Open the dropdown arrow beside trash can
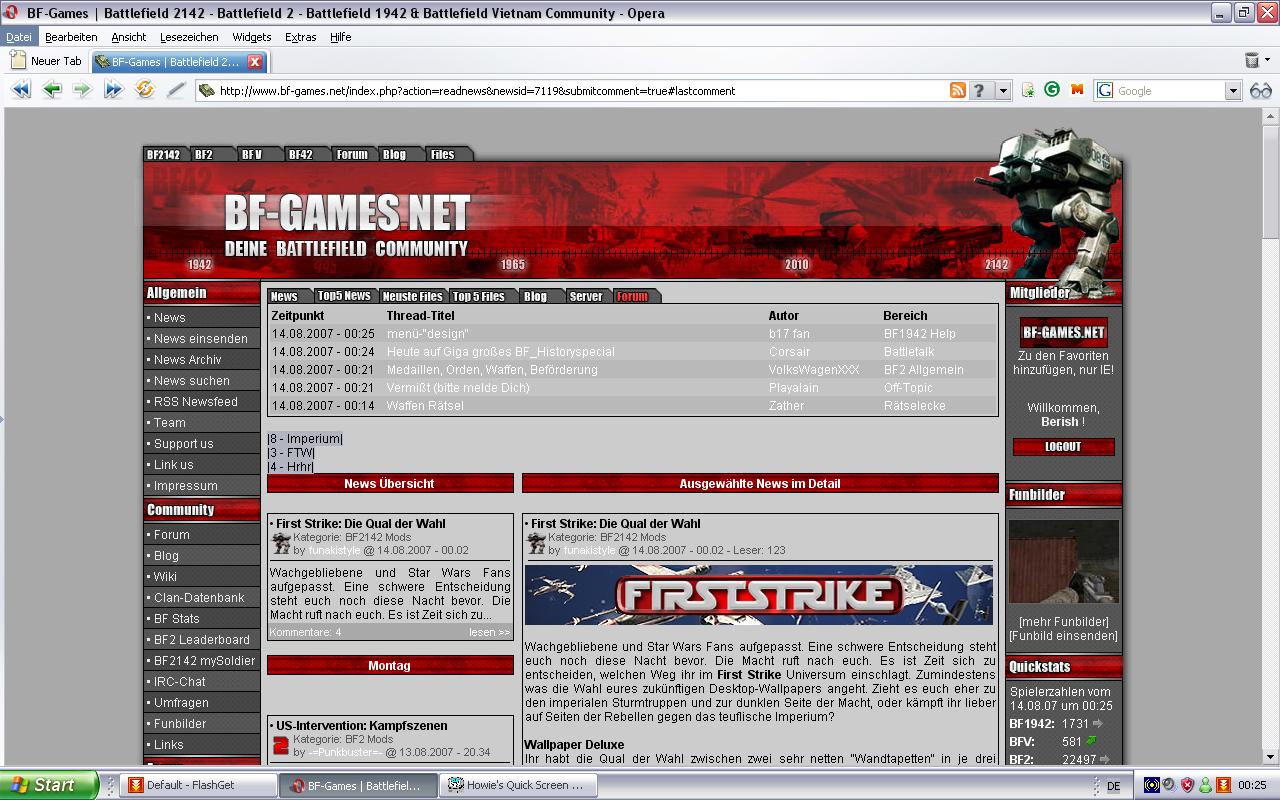Screen dimensions: 1280x800 tap(1268, 61)
